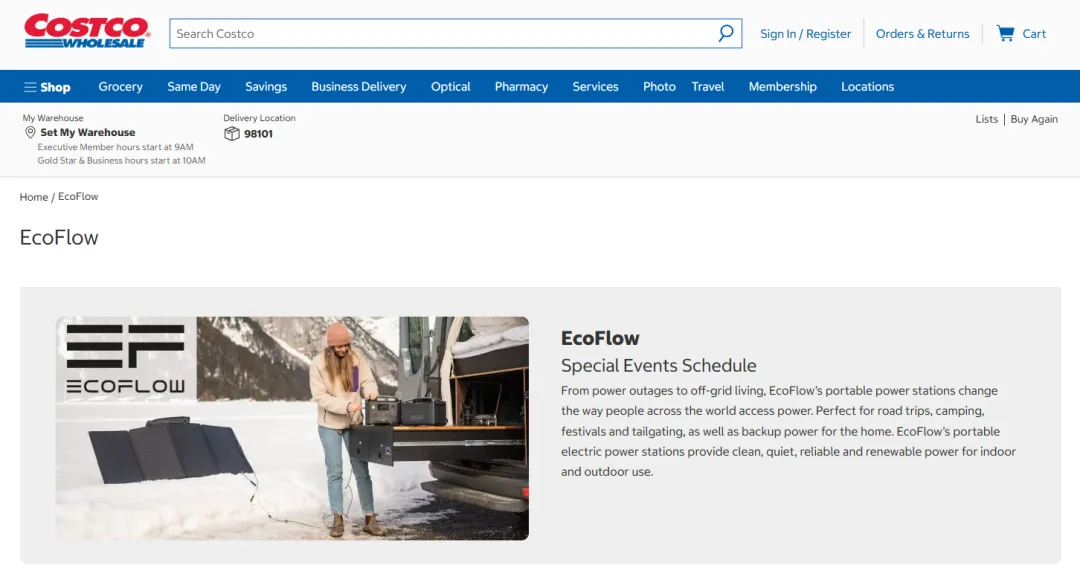Click Set My Warehouse

click(87, 132)
